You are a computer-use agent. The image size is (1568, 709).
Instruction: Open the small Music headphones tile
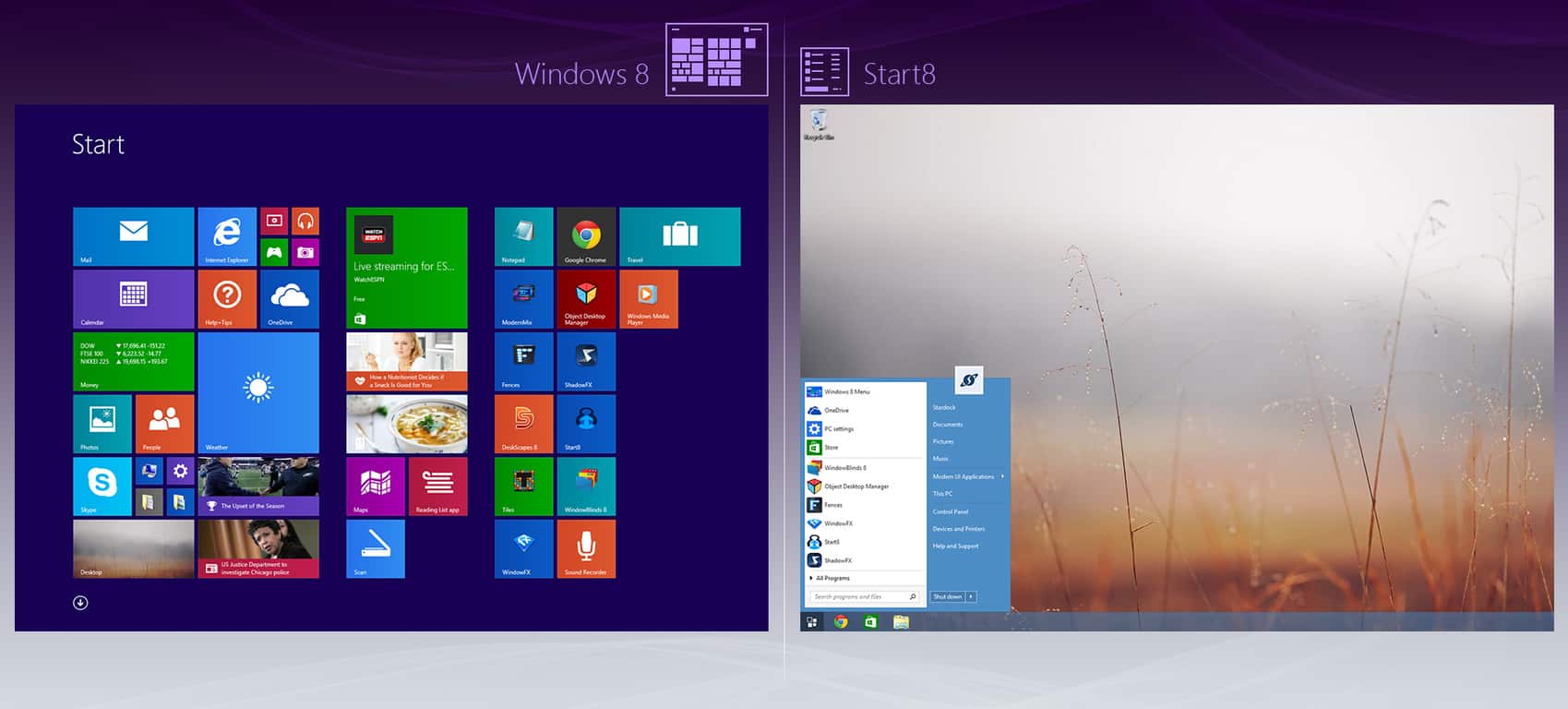point(305,221)
